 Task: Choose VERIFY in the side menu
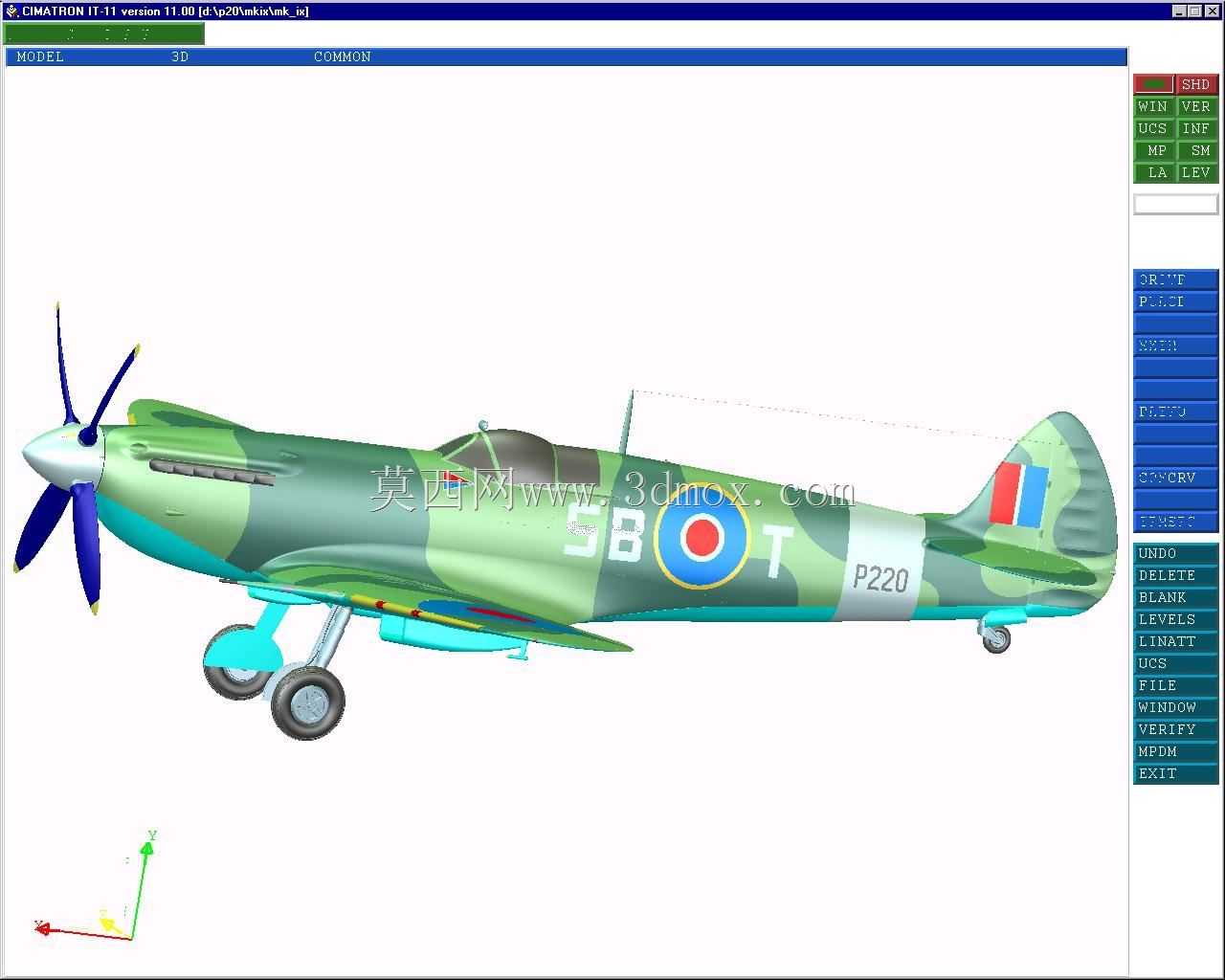click(x=1176, y=729)
